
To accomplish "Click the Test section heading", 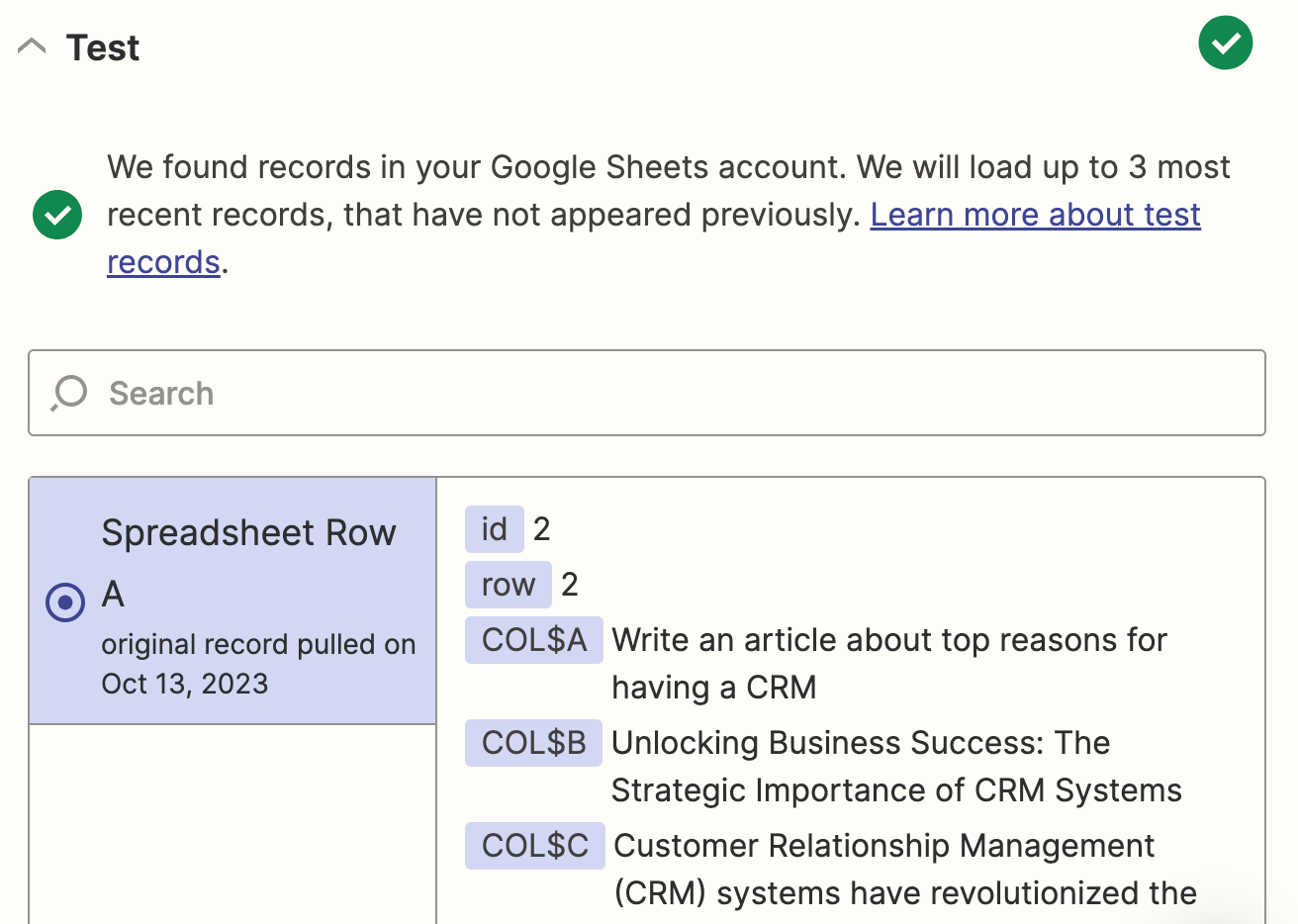I will tap(103, 47).
